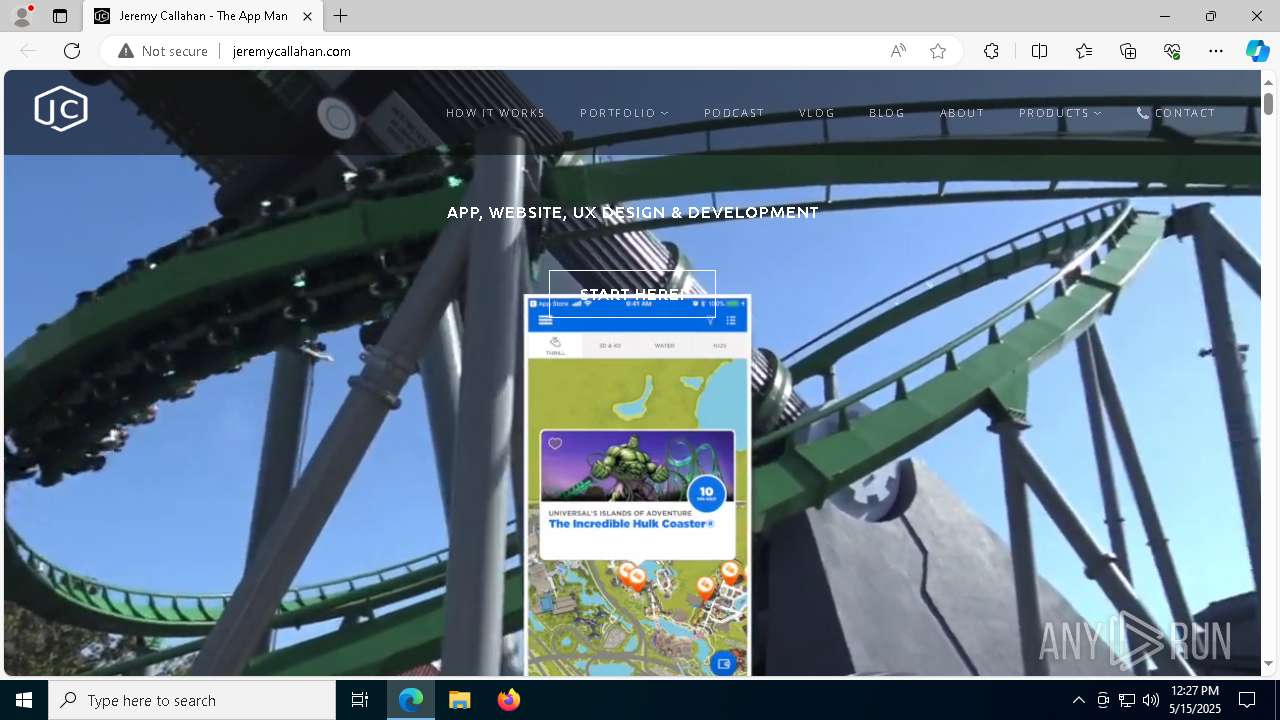Open Task View on the taskbar
Image resolution: width=1280 pixels, height=720 pixels.
pyautogui.click(x=360, y=700)
